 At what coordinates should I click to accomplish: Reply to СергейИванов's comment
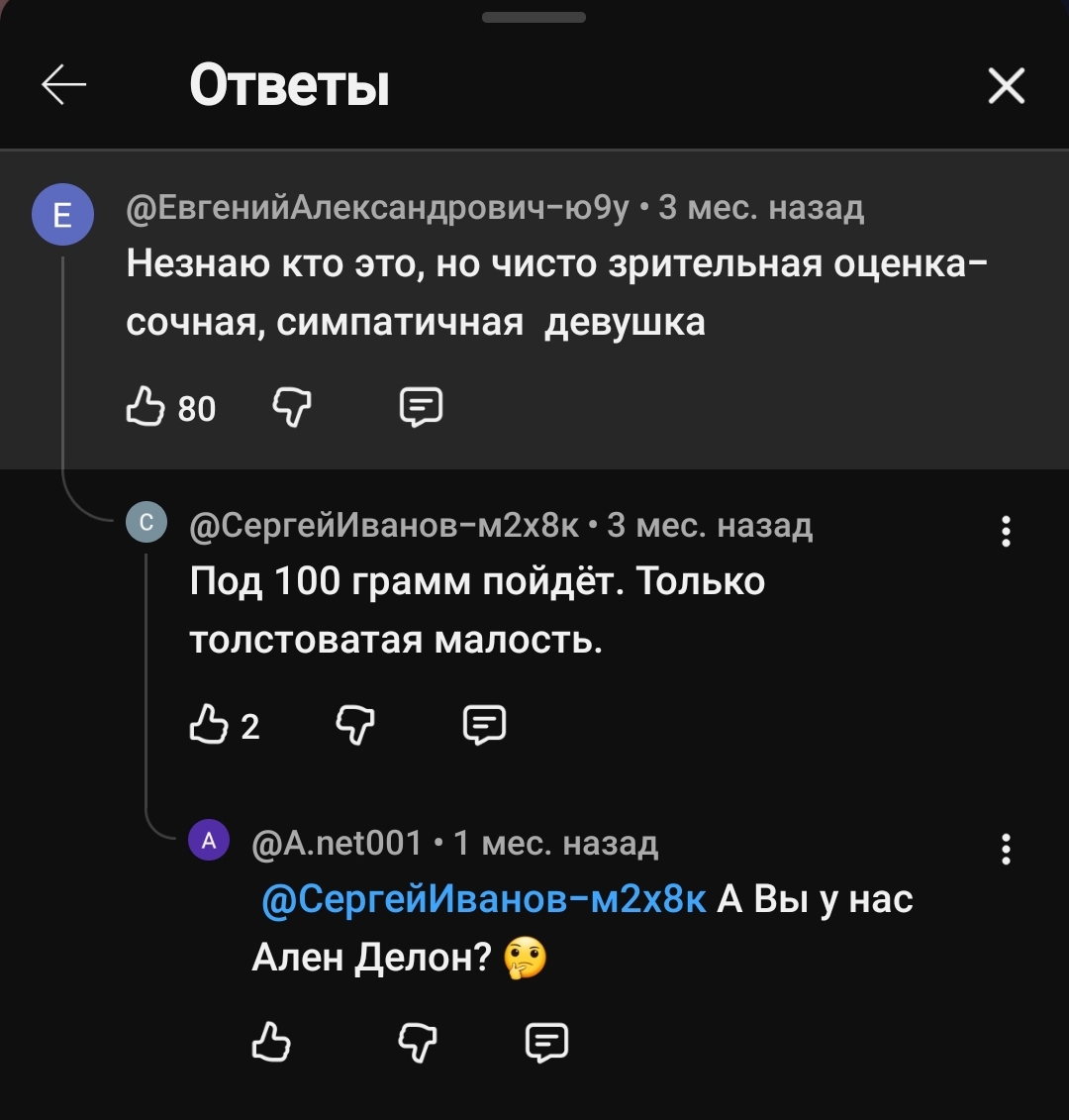[484, 726]
